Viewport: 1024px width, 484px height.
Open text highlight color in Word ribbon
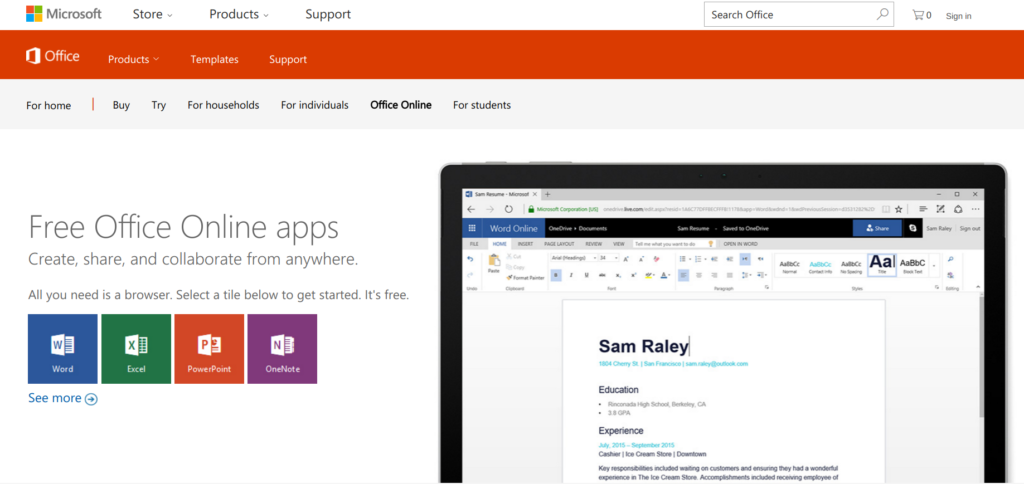click(650, 275)
